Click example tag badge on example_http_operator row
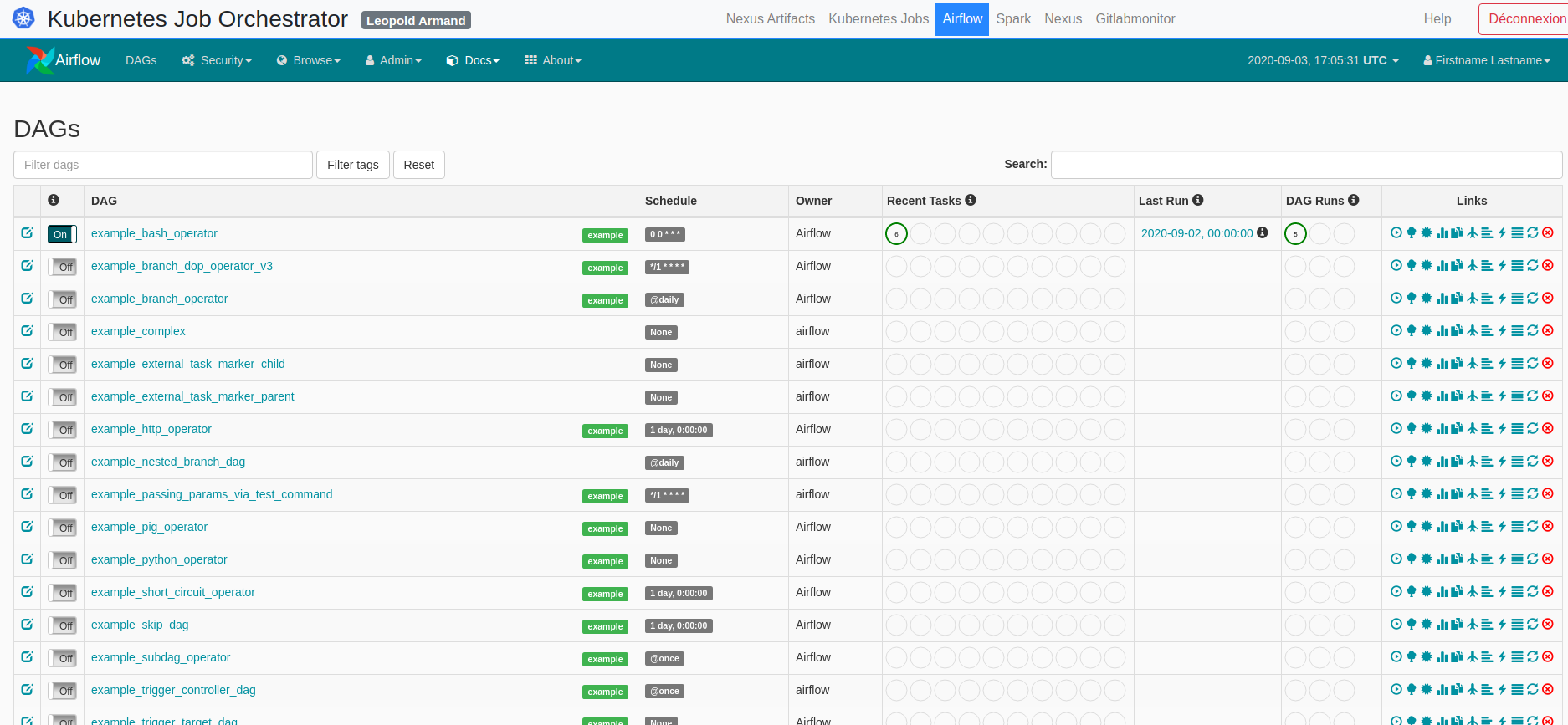The height and width of the screenshot is (725, 1568). pos(605,431)
